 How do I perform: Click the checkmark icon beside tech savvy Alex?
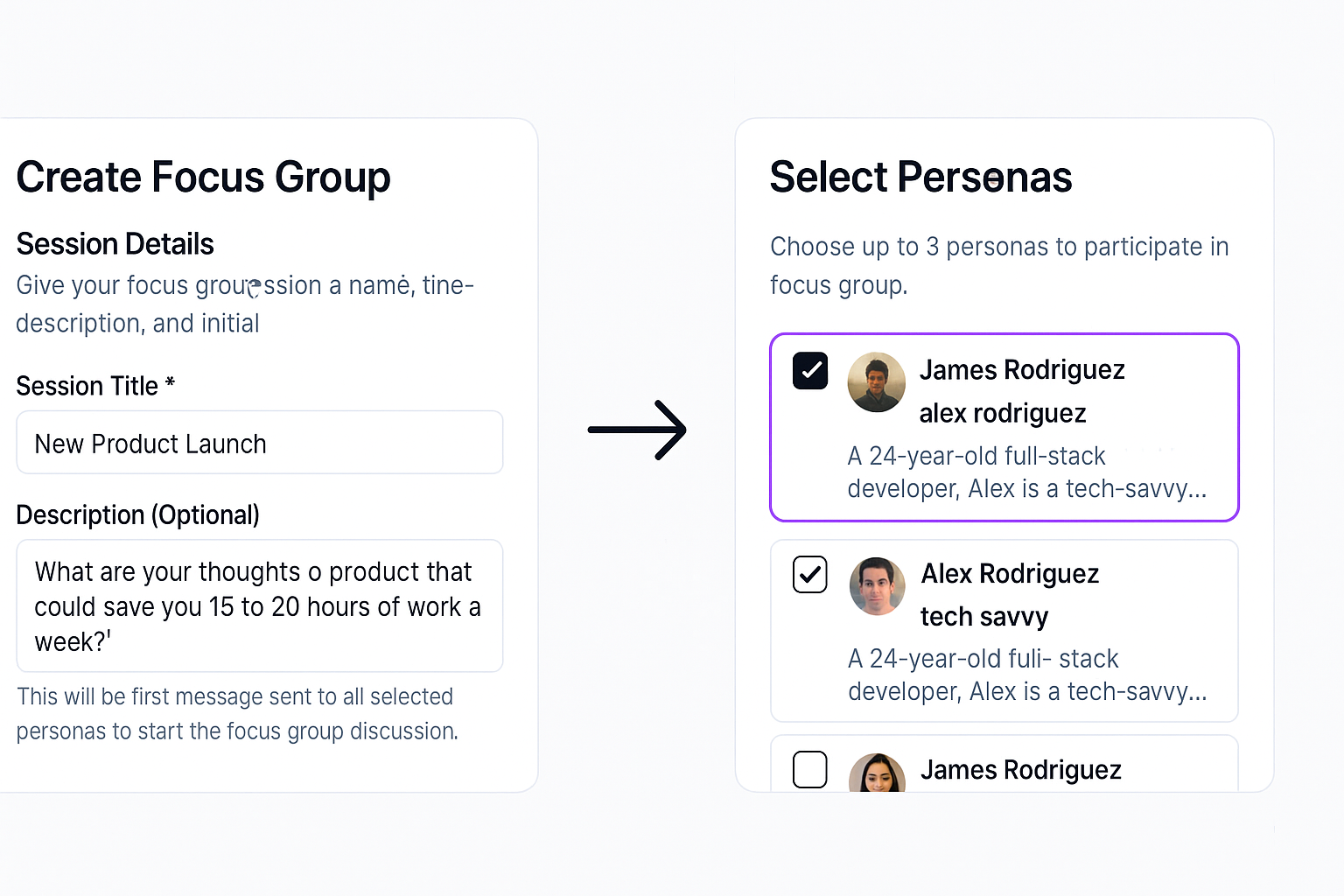809,574
